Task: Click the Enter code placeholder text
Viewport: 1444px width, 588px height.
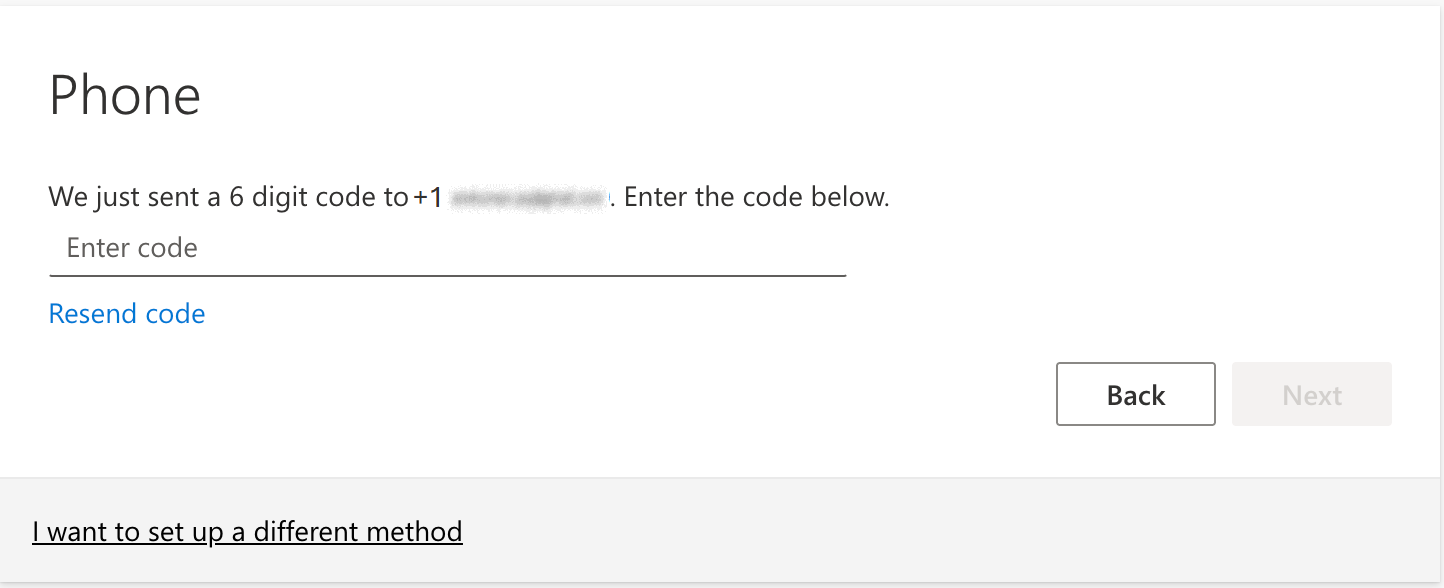Action: pyautogui.click(x=130, y=247)
